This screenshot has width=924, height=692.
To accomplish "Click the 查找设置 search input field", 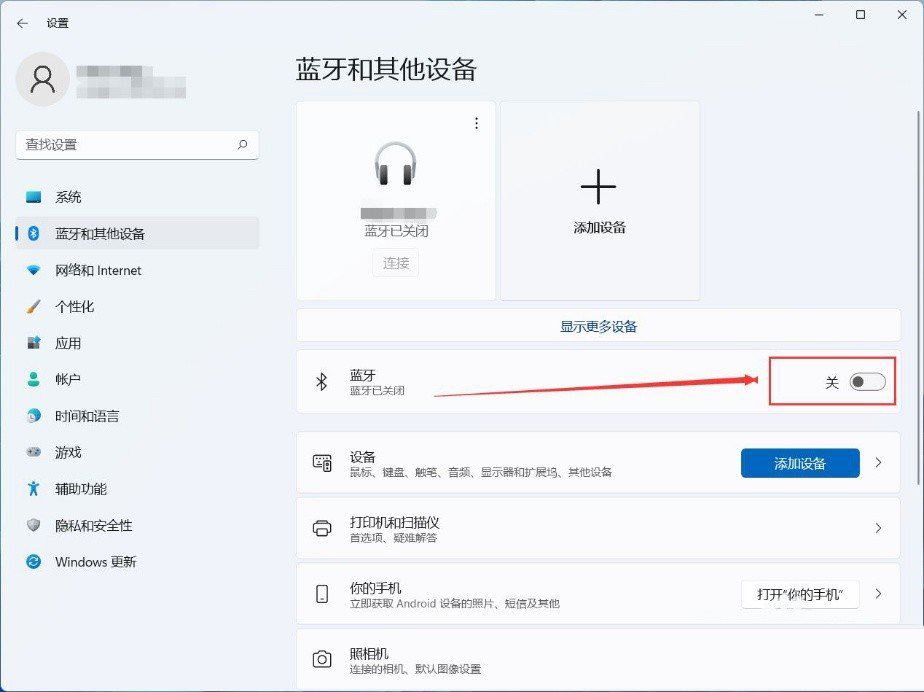I will point(137,145).
